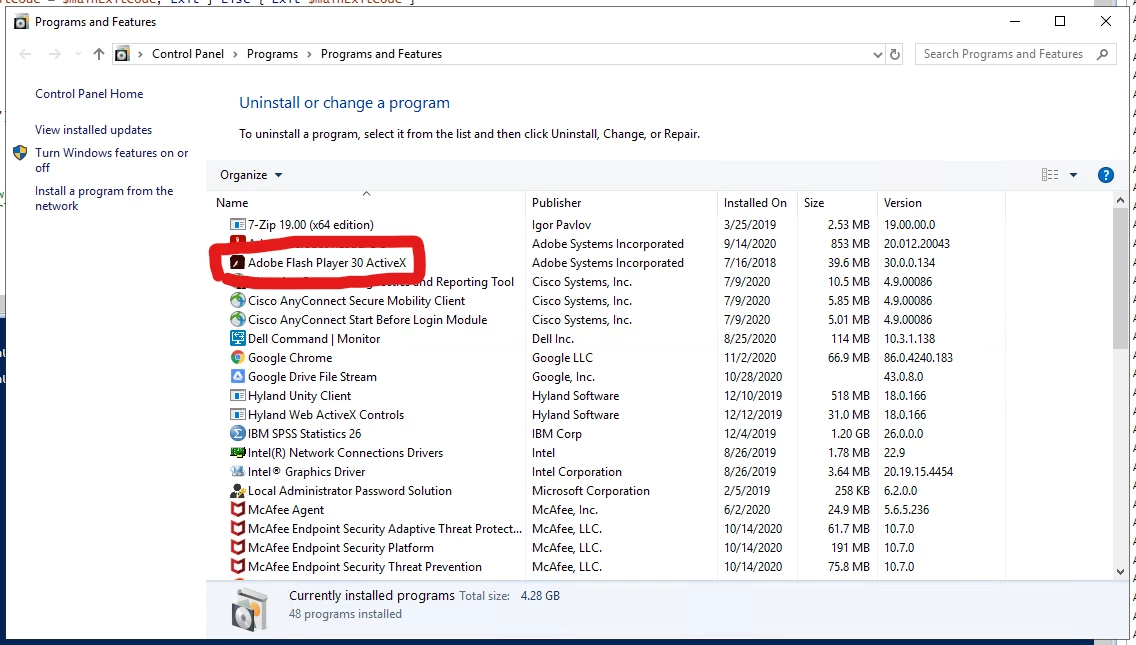Click McAfee Endpoint Security Platform icon
Screen dimensions: 1136x645
pos(238,547)
